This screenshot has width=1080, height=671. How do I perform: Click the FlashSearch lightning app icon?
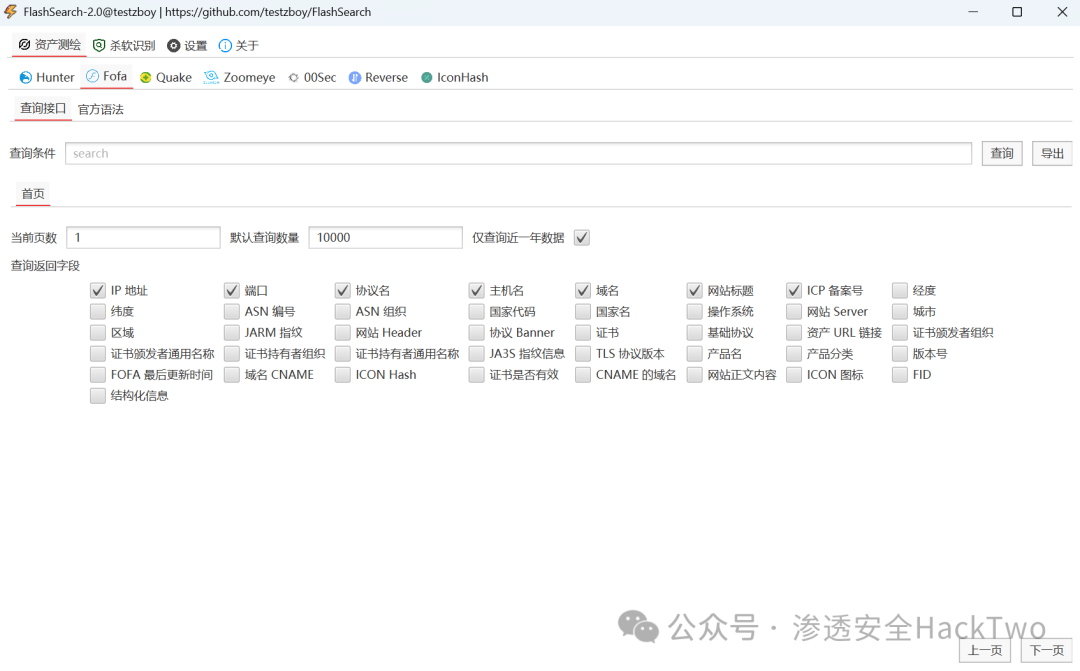tap(10, 12)
